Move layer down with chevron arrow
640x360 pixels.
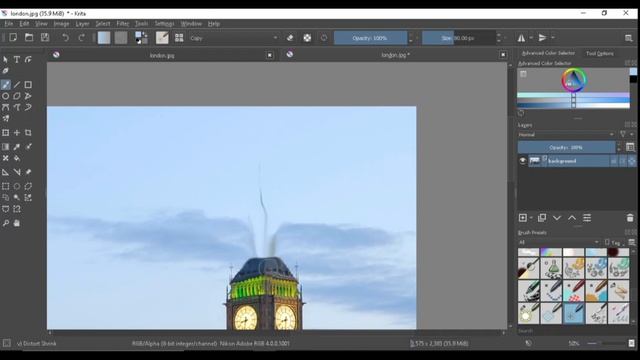pyautogui.click(x=557, y=218)
